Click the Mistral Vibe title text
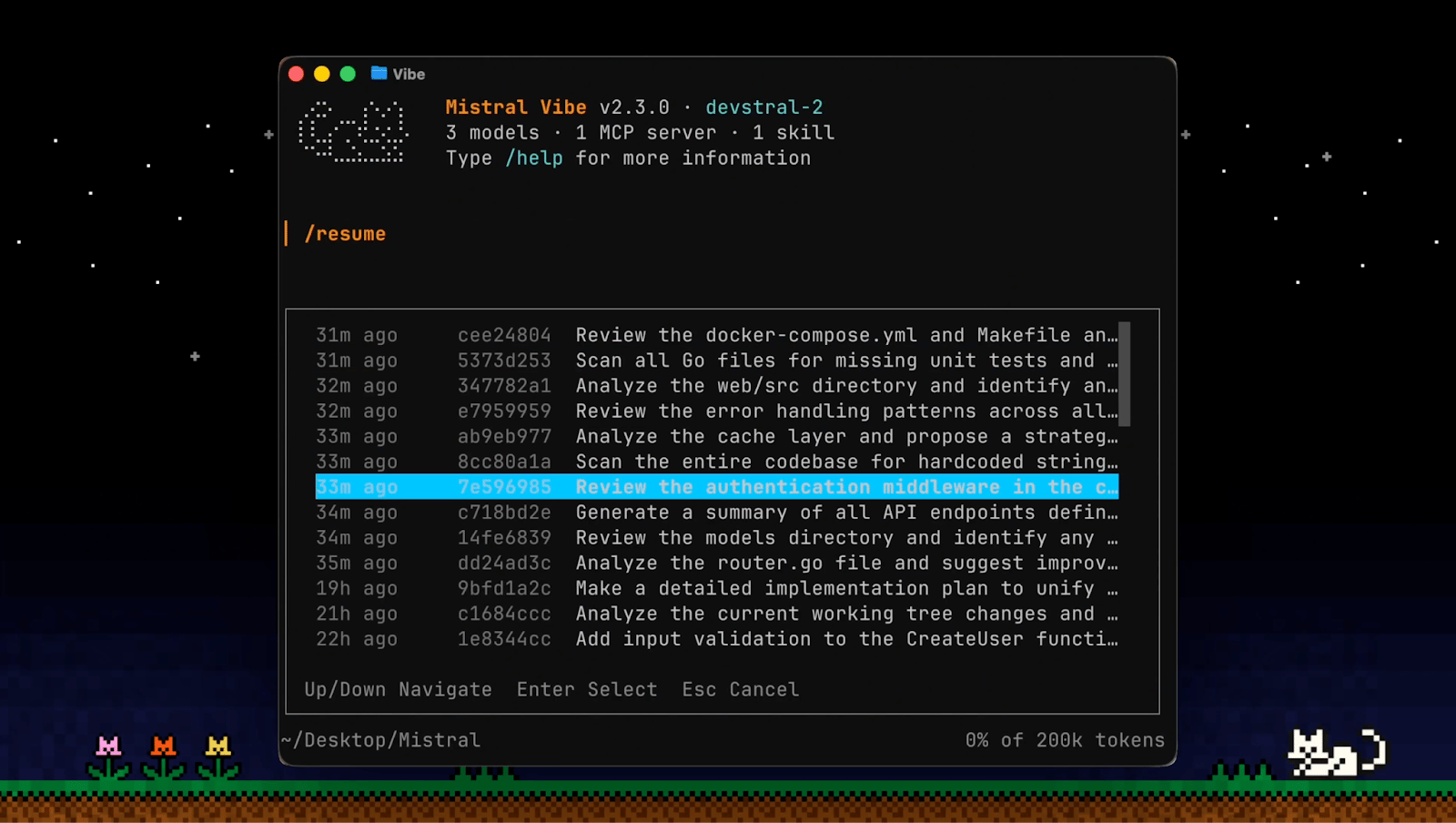1456x823 pixels. pos(516,107)
